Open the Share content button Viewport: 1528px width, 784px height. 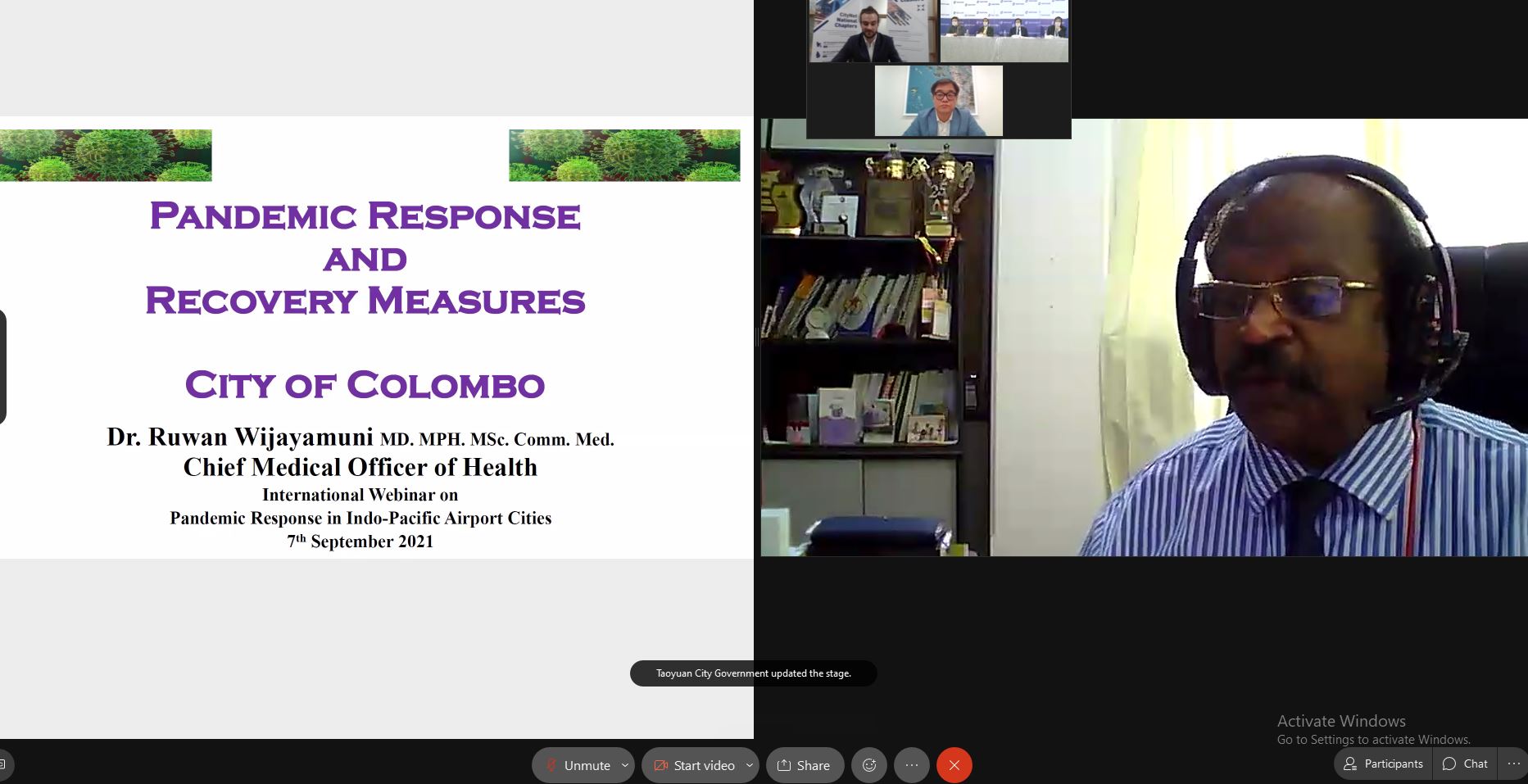coord(805,765)
